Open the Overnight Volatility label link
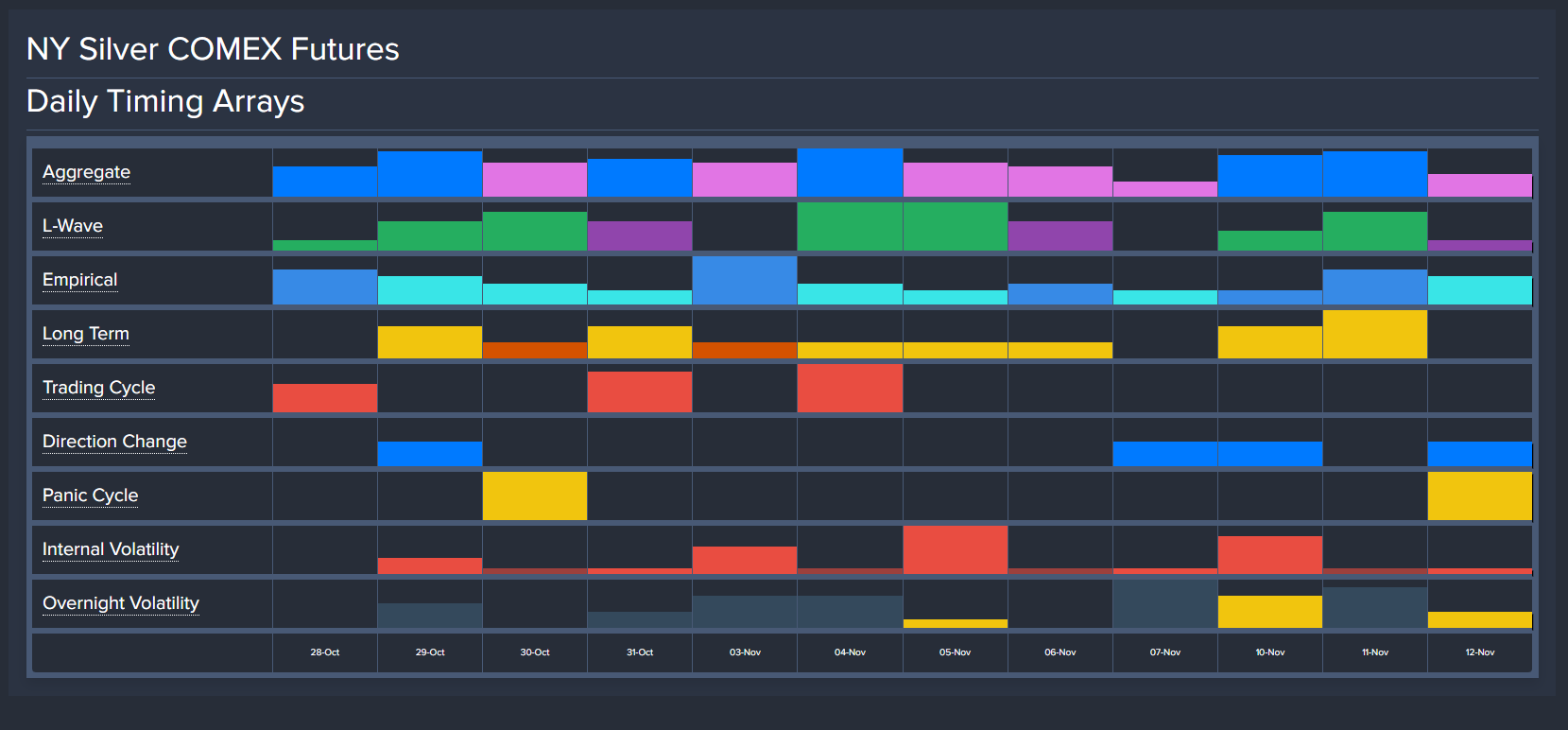The width and height of the screenshot is (1568, 730). tap(121, 603)
